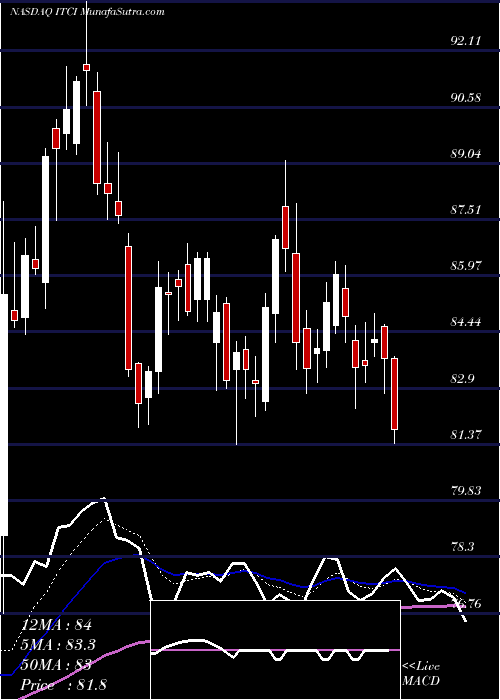500x700 pixels.
Task: Click the 76.76 price axis label
Action: tap(467, 604)
